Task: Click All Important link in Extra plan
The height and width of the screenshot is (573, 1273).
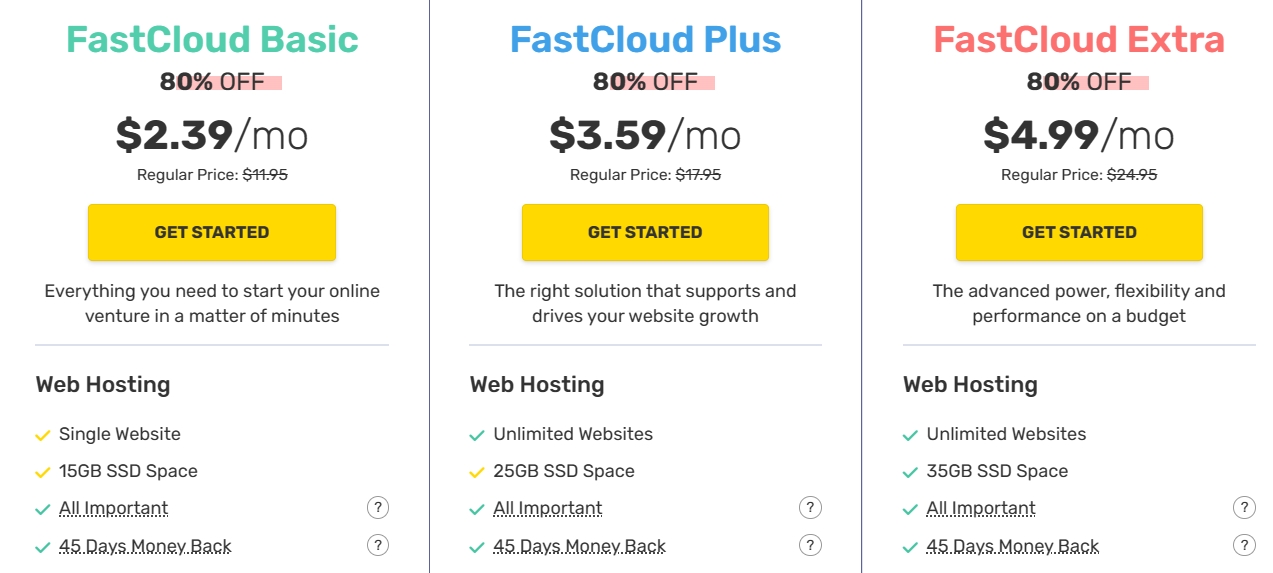Action: pyautogui.click(x=980, y=508)
